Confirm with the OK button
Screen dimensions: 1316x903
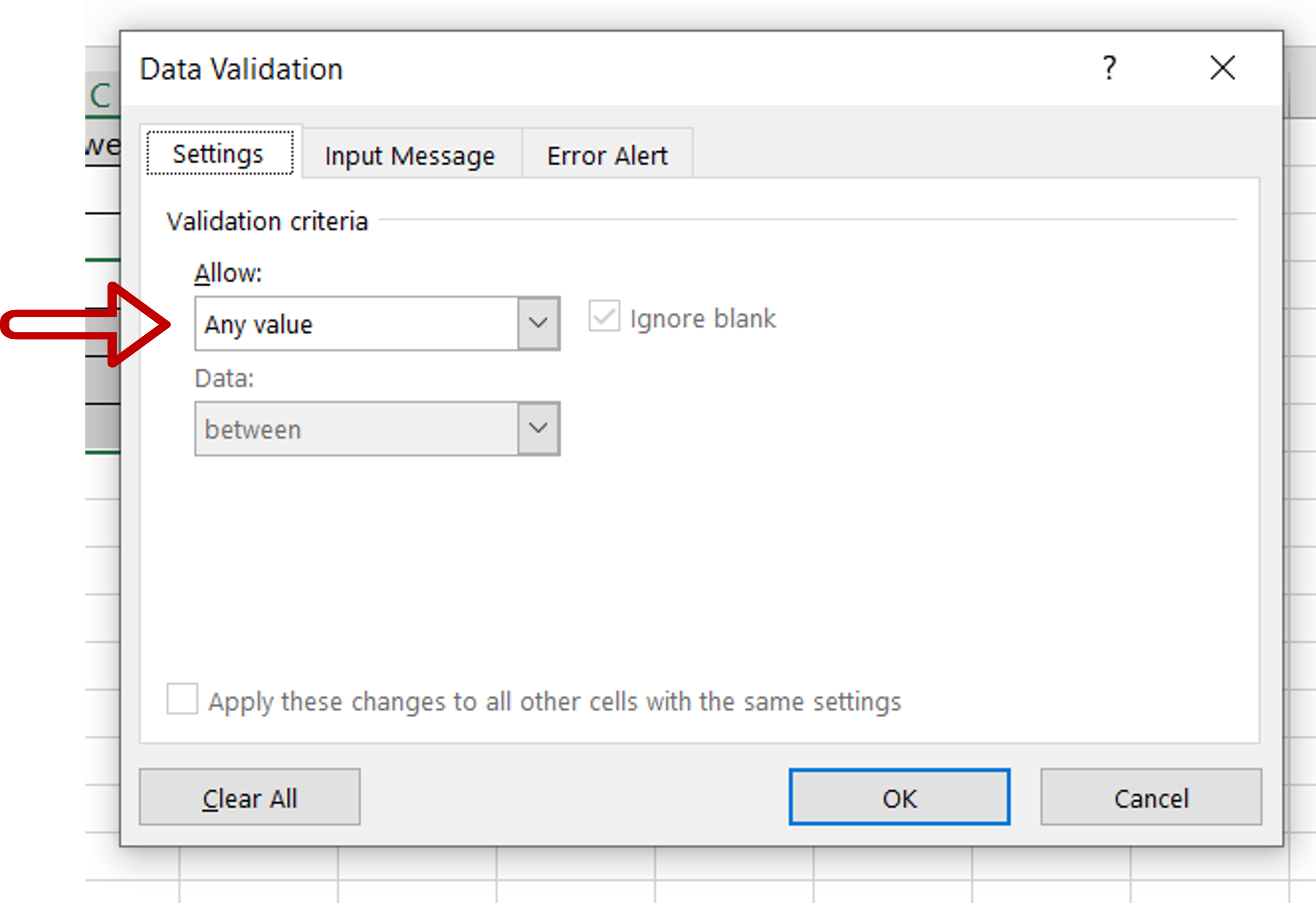[x=899, y=797]
